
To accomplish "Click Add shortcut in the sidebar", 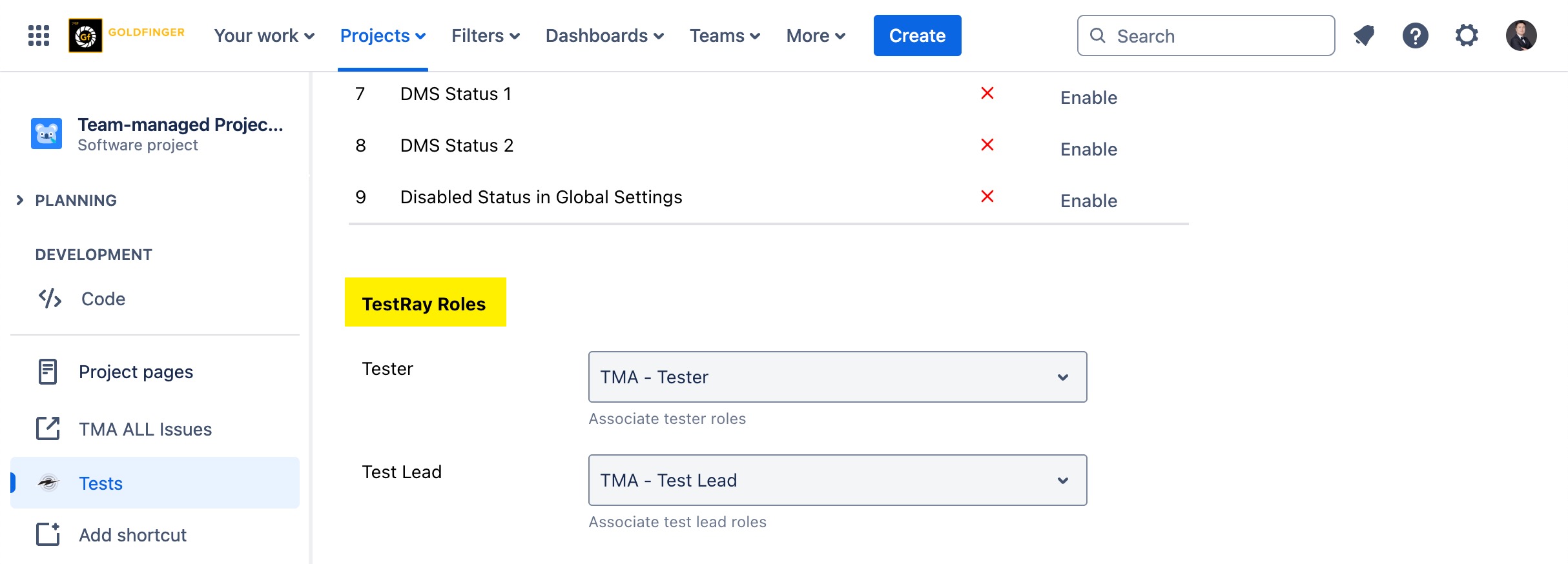I will (132, 535).
